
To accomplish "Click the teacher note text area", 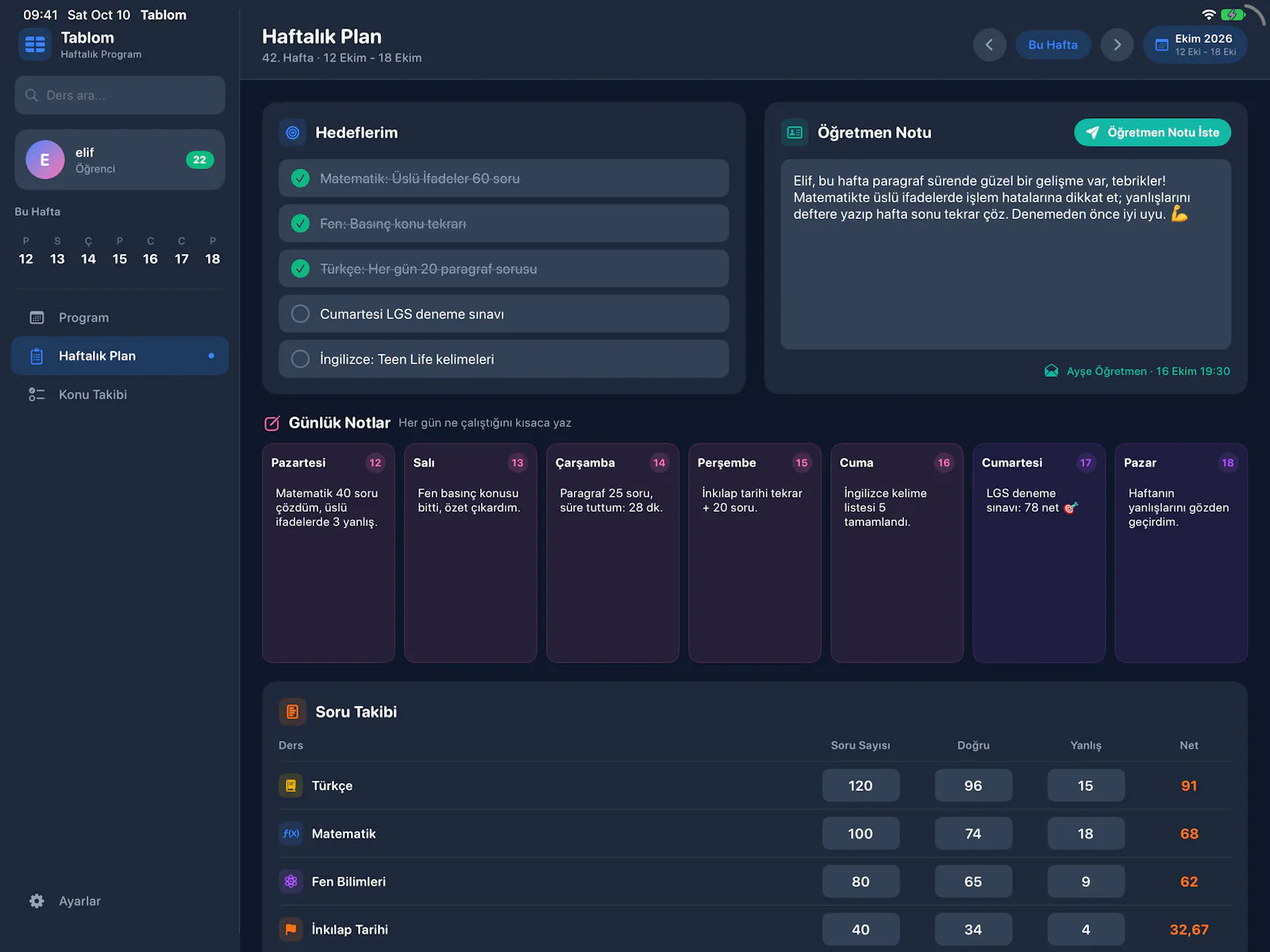I will (x=1006, y=255).
